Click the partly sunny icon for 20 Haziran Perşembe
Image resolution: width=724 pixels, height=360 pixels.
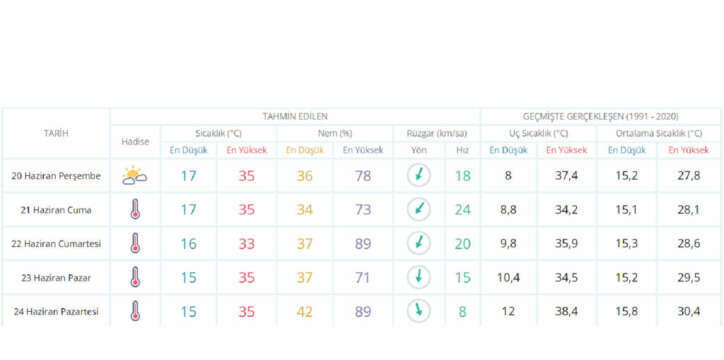(x=134, y=176)
